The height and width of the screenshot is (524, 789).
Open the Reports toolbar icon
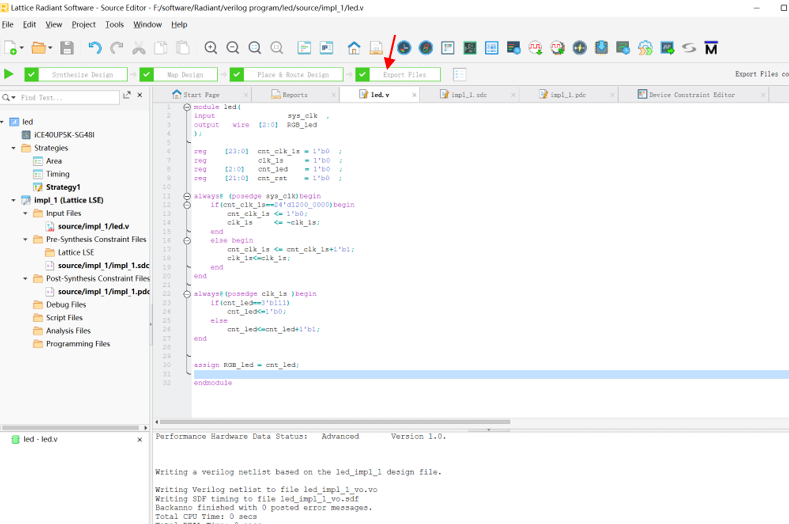point(376,48)
